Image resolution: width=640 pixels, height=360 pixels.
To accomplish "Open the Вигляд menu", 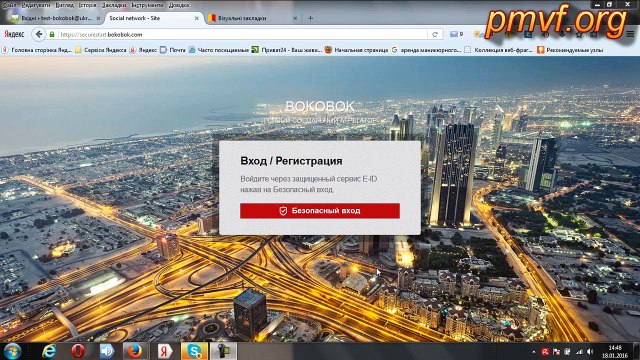I will [64, 5].
